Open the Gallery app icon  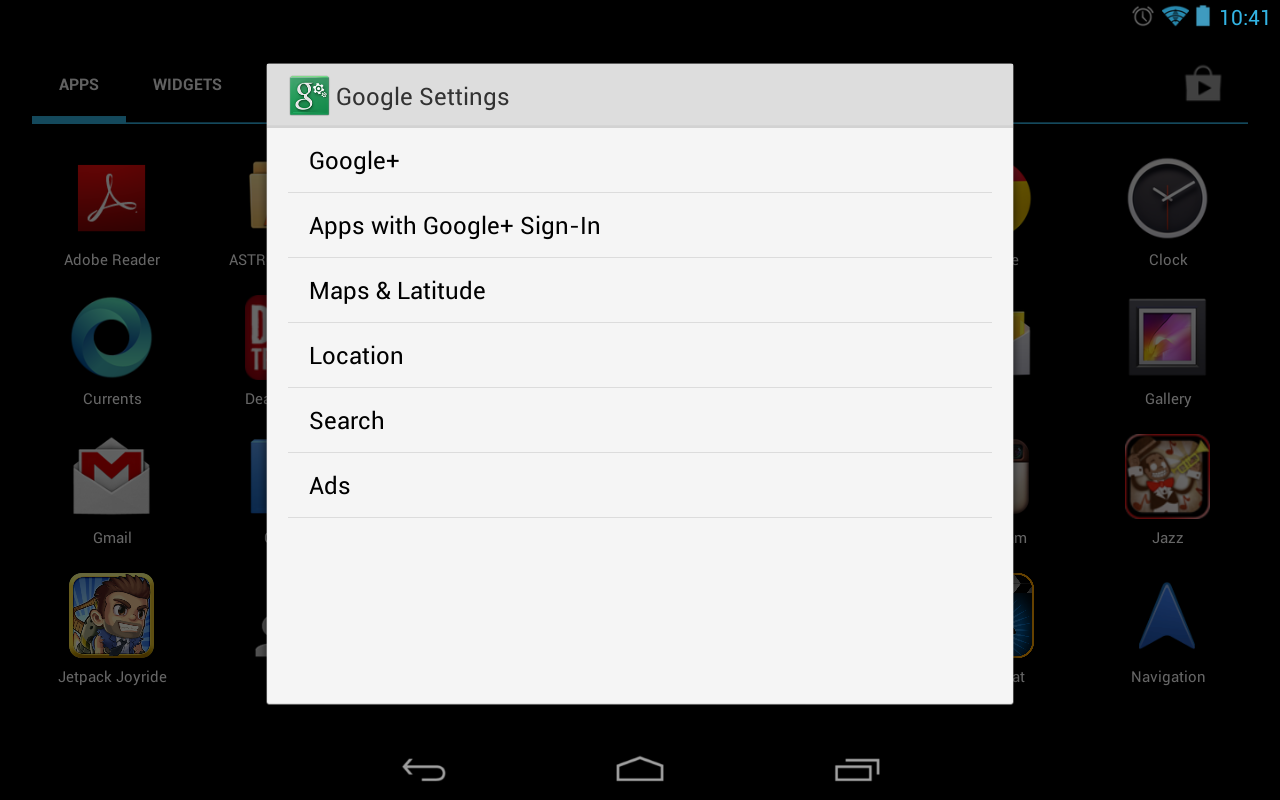coord(1167,337)
